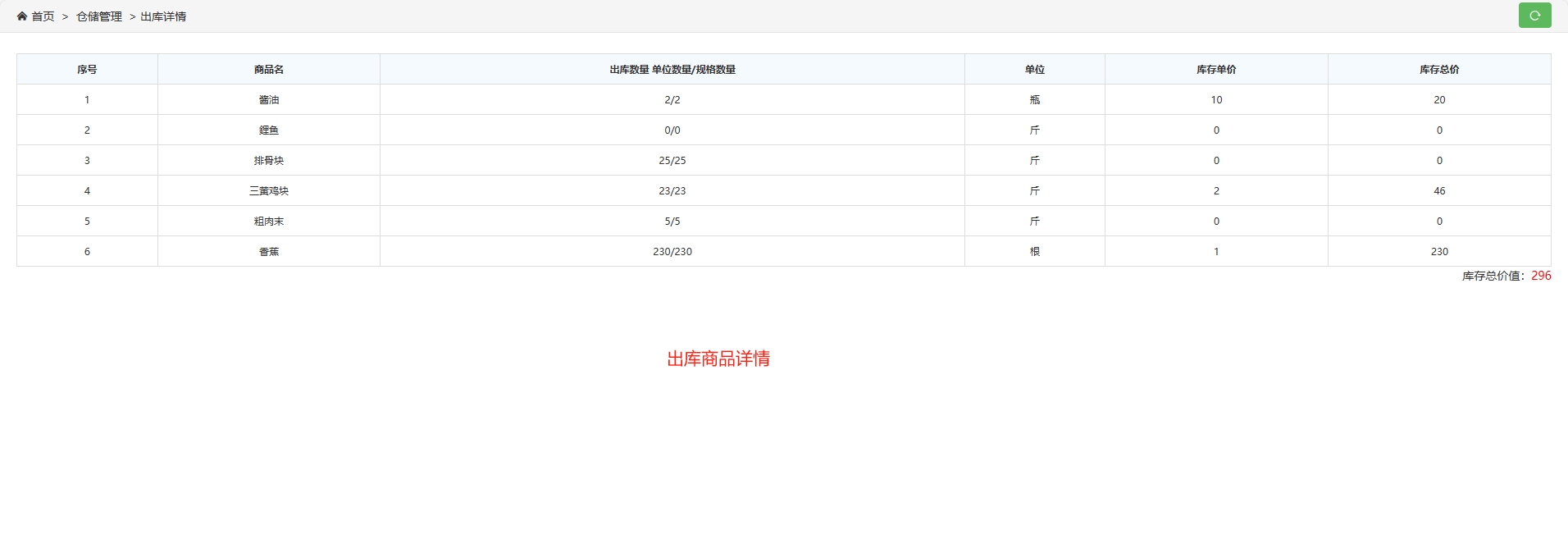Viewport: 1568px width, 553px height.
Task: Select the 出库详情 breadcrumb item
Action: click(163, 16)
